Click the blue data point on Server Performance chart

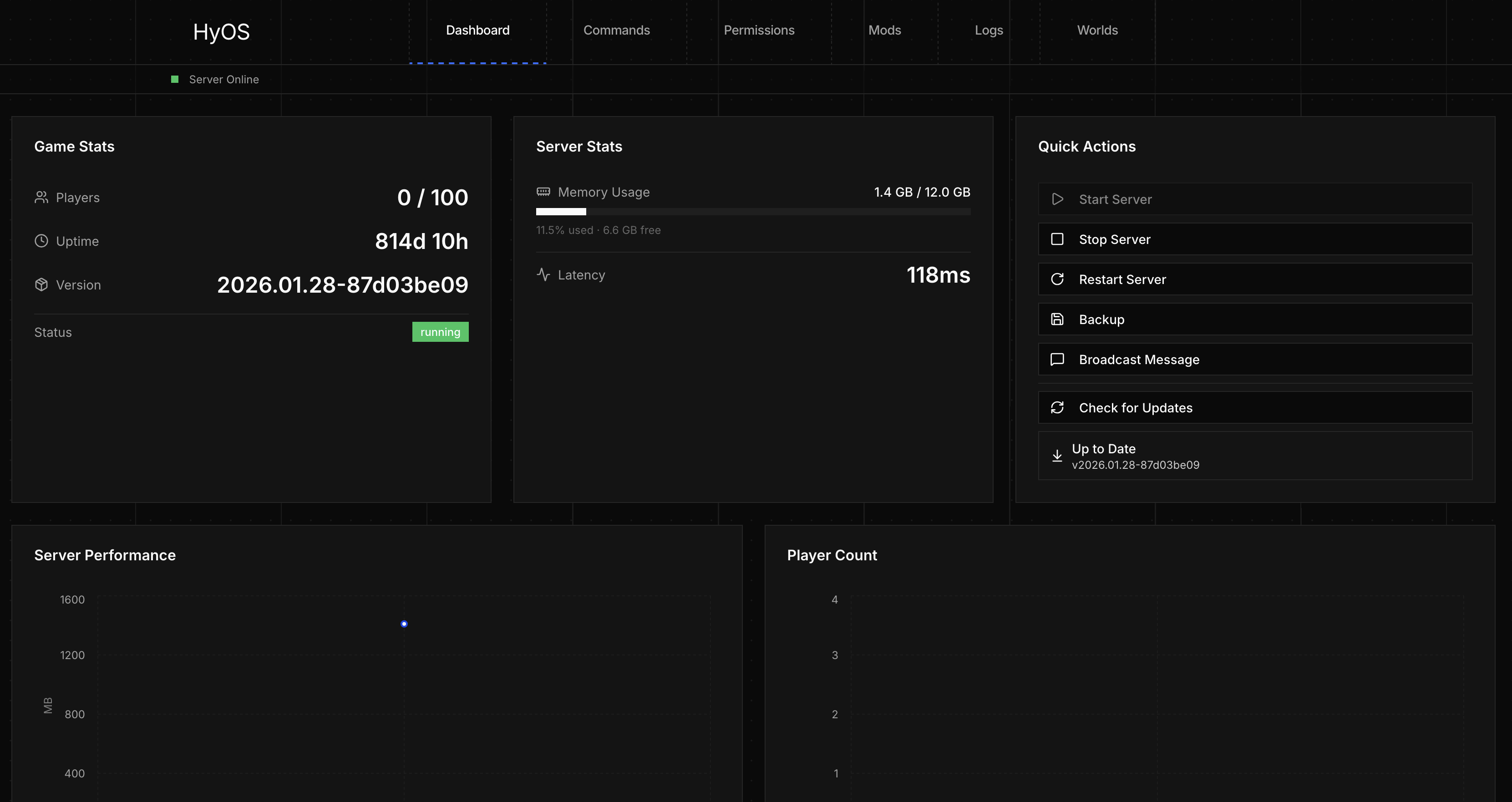click(x=404, y=624)
